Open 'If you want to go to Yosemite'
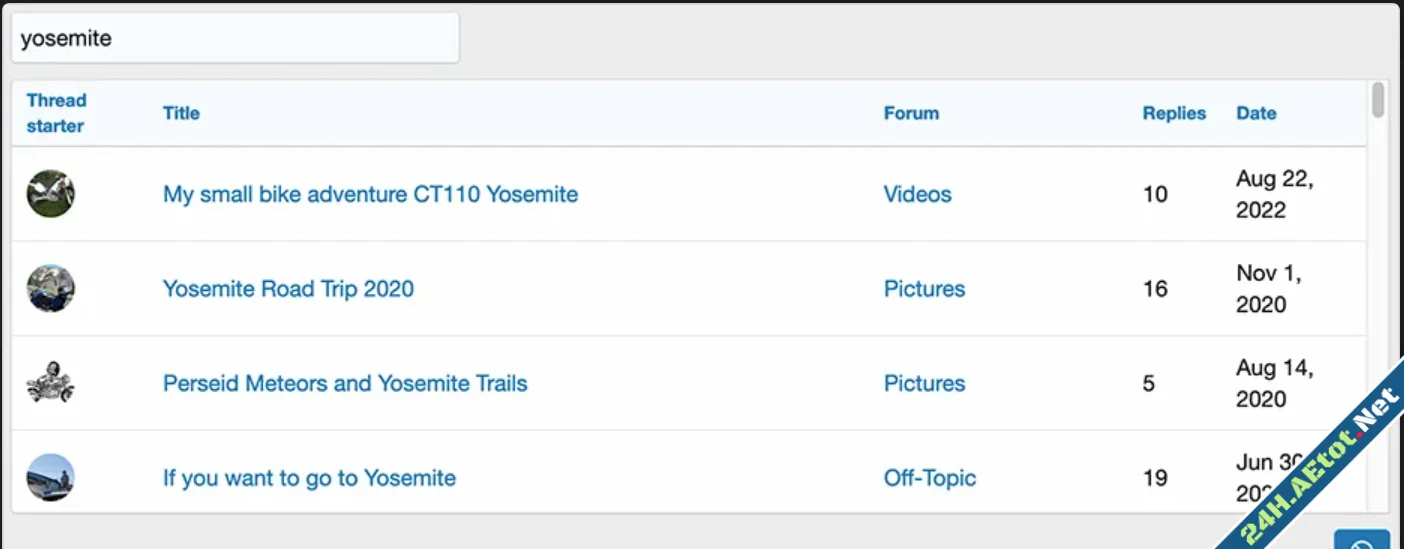 tap(309, 478)
